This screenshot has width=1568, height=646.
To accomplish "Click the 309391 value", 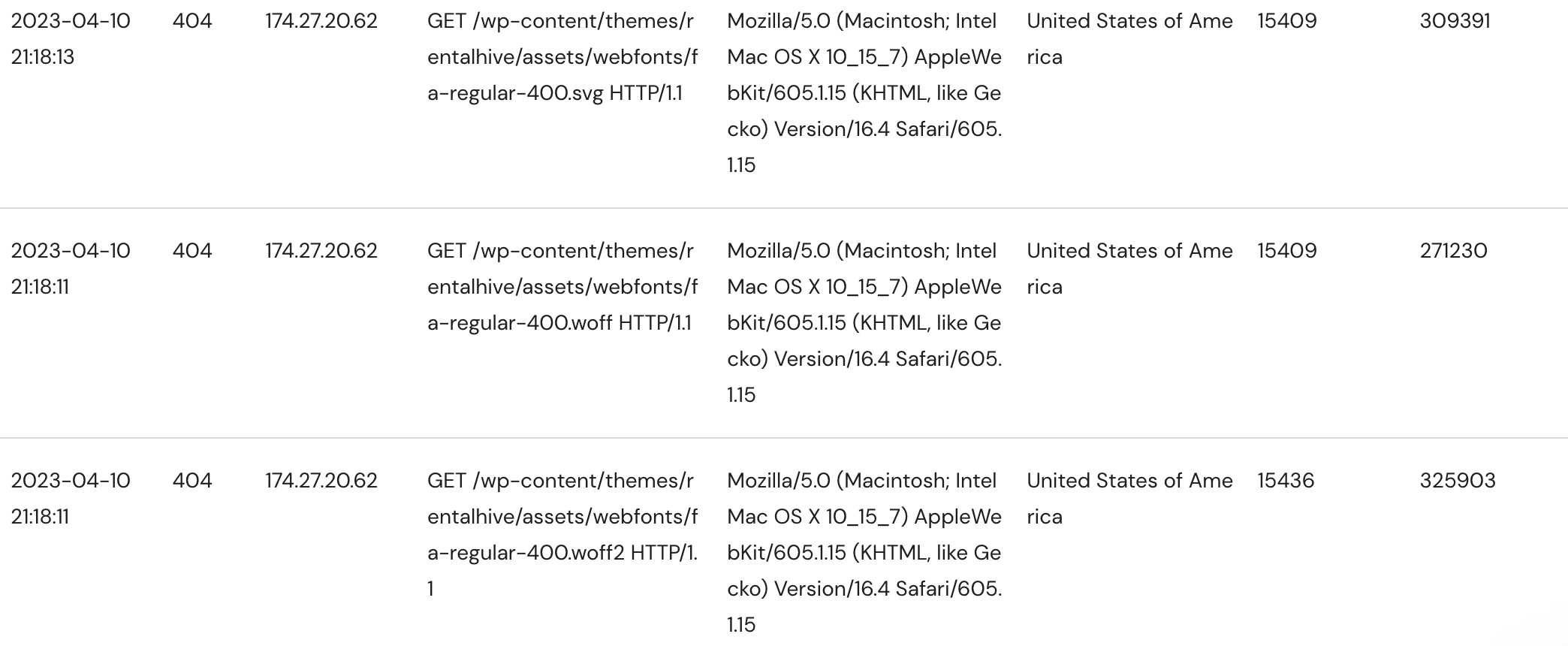I will 1455,21.
